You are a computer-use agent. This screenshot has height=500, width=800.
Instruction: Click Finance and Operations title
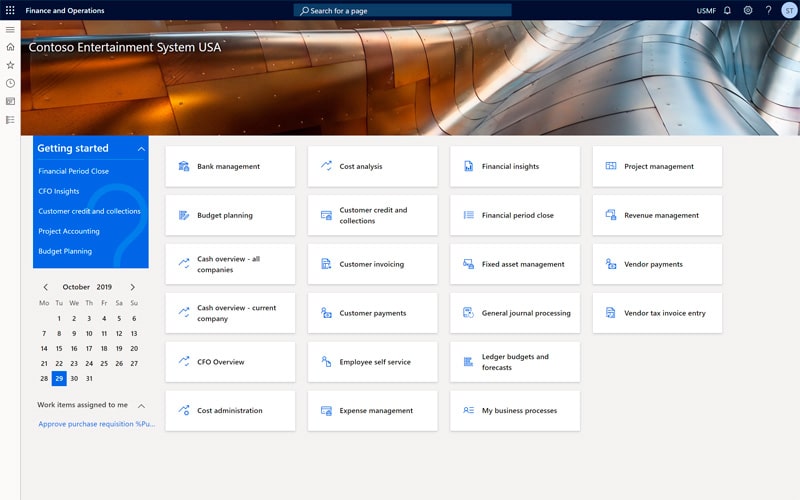65,10
